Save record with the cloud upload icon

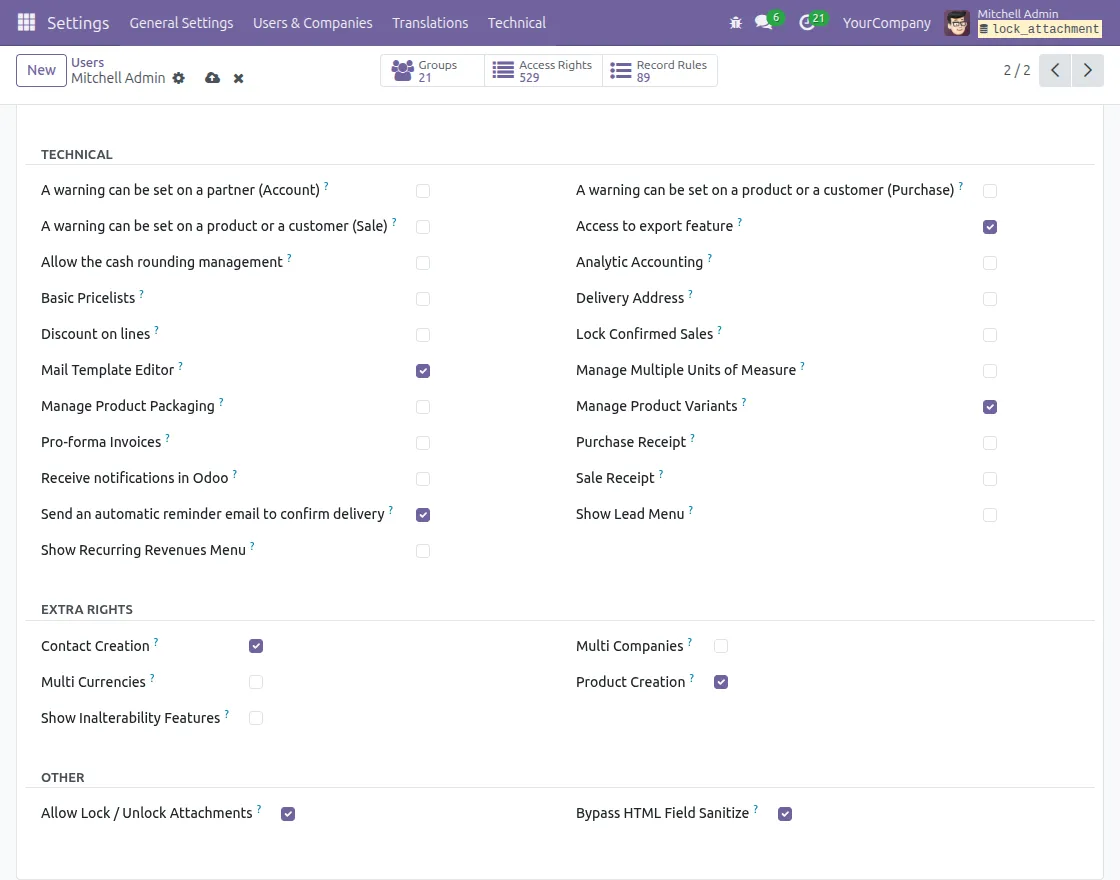[212, 78]
